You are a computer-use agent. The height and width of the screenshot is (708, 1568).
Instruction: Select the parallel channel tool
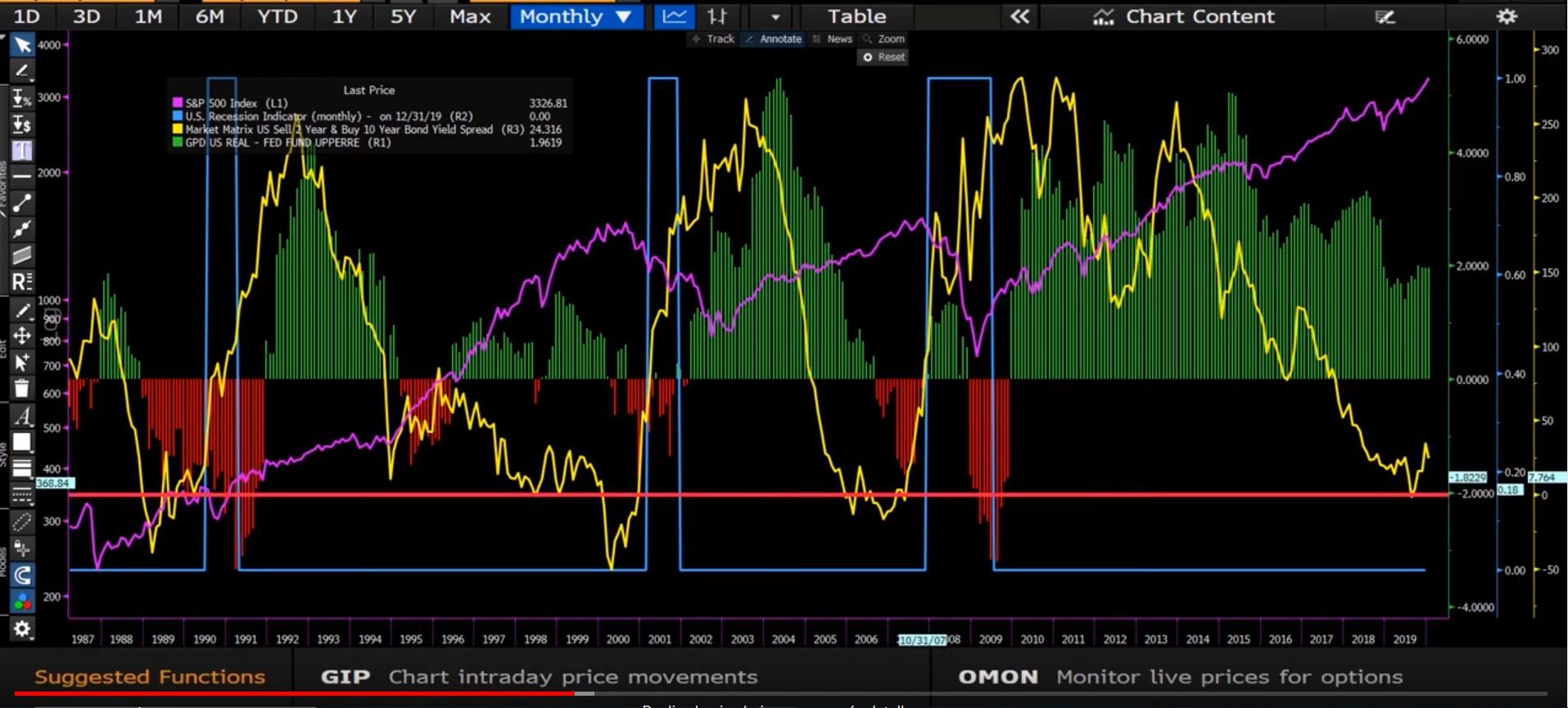pyautogui.click(x=22, y=255)
